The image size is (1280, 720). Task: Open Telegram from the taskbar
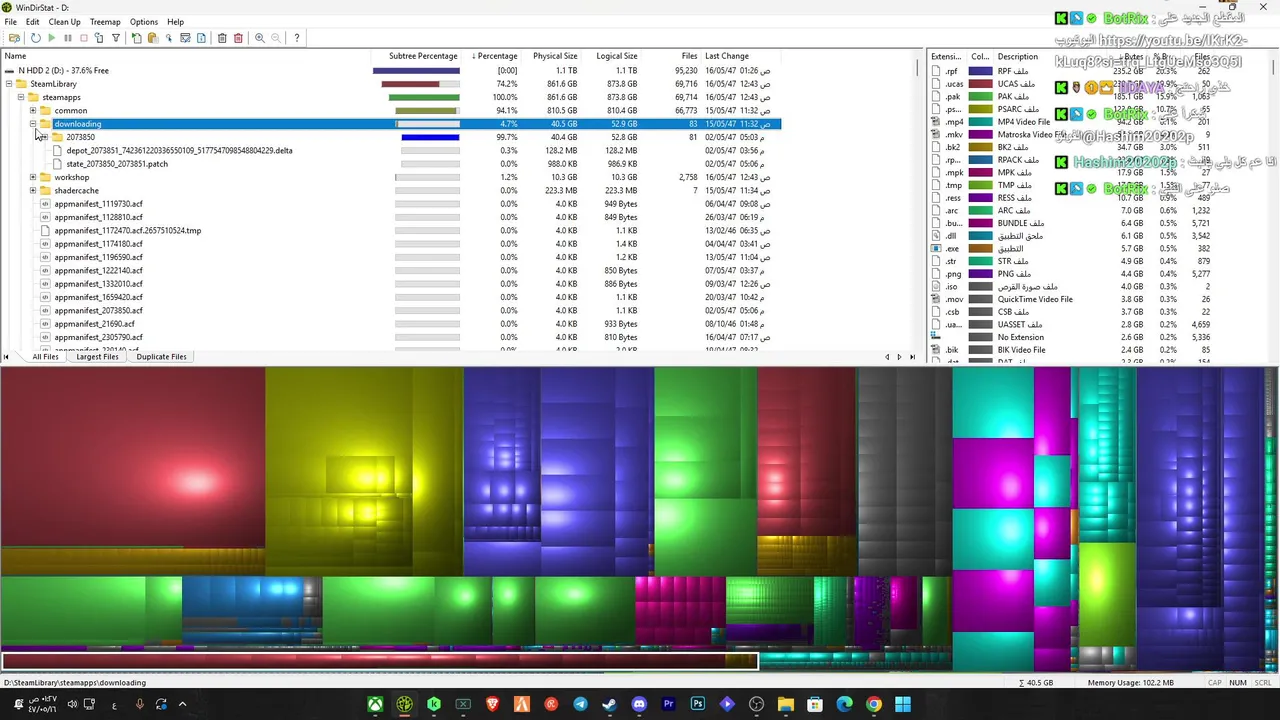(x=580, y=704)
